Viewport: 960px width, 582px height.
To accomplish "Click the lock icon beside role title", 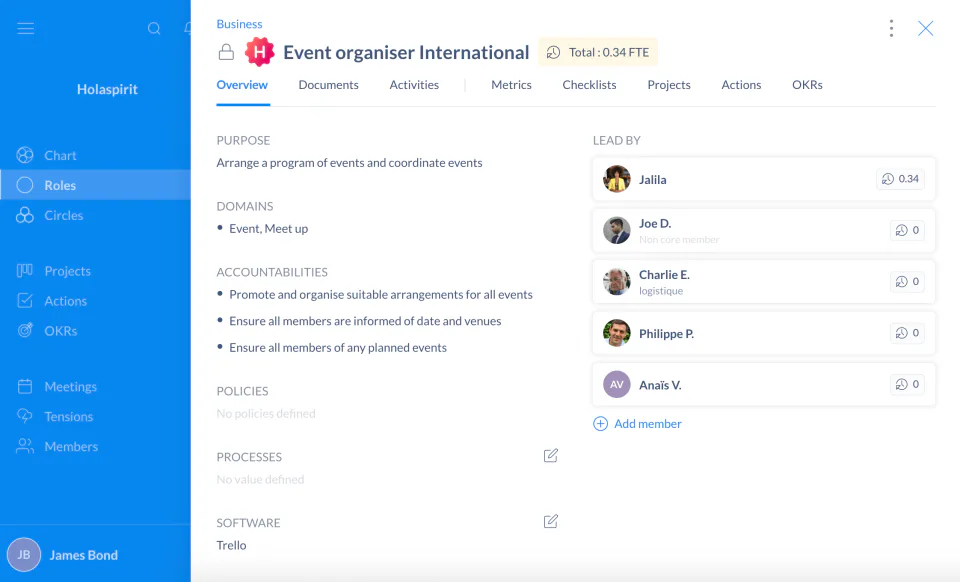I will tap(226, 53).
